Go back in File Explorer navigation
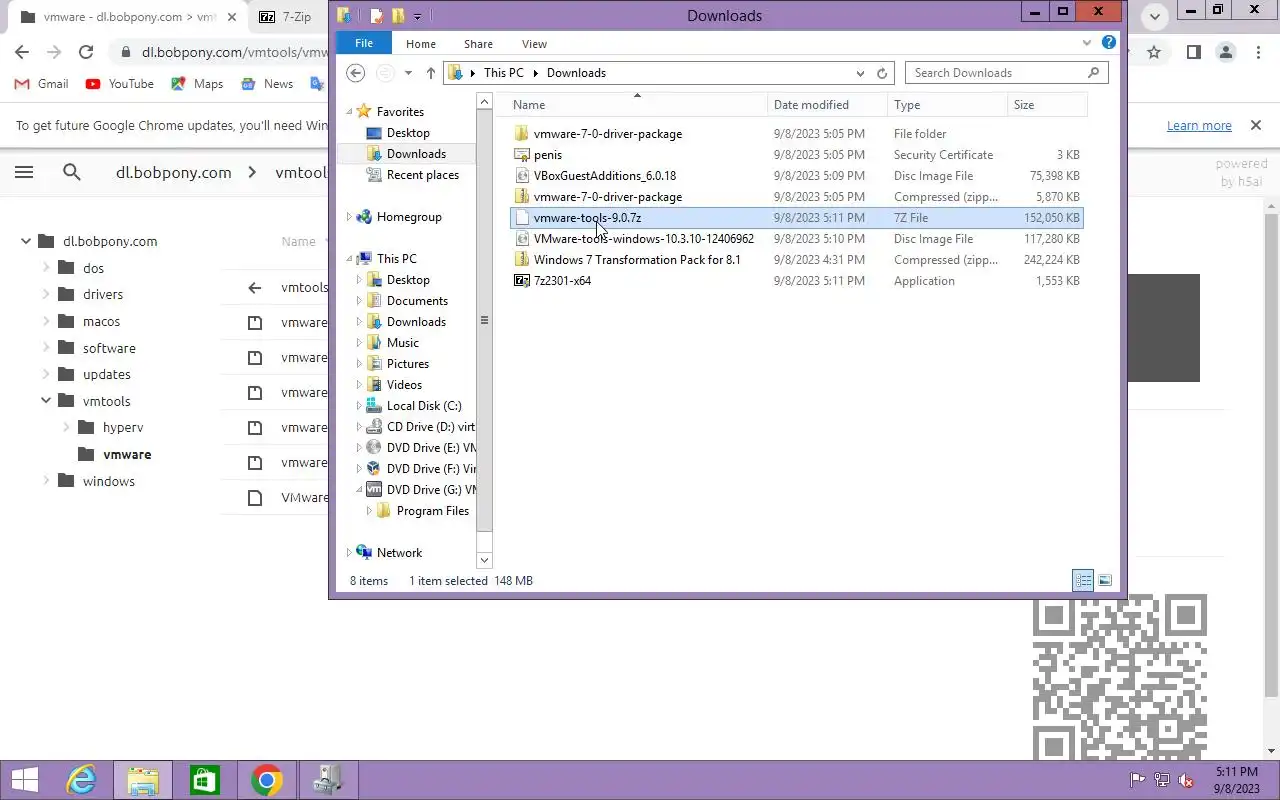The image size is (1280, 800). coord(356,73)
